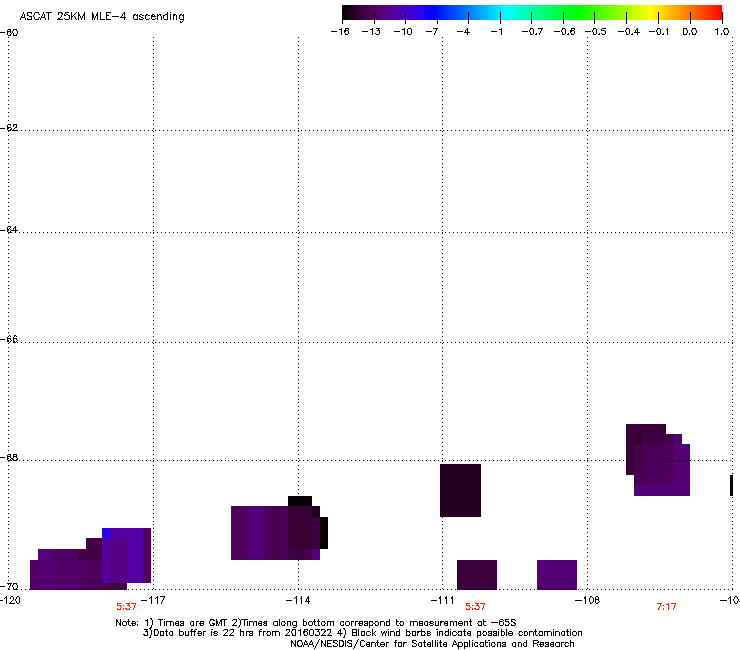Click the data cluster crossing the -114 gridline
Image resolution: width=740 pixels, height=650 pixels.
tap(279, 528)
